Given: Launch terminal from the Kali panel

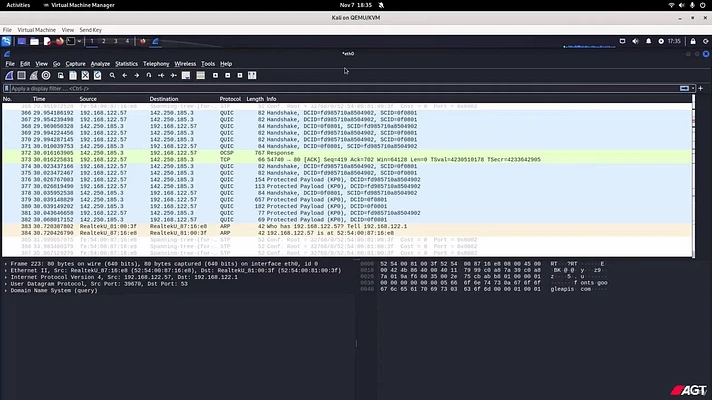Looking at the screenshot, I should pos(70,41).
